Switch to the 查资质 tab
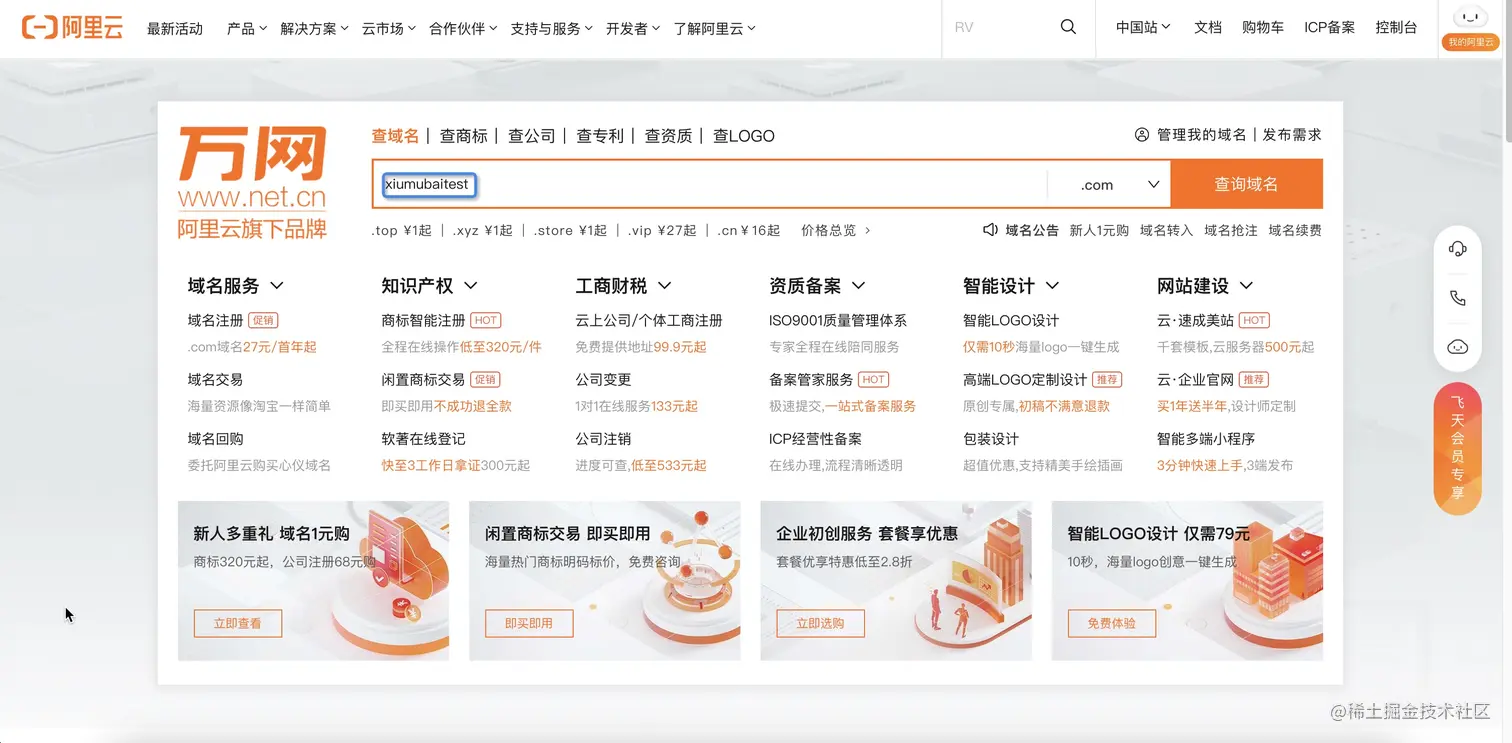This screenshot has width=1512, height=743. [669, 136]
